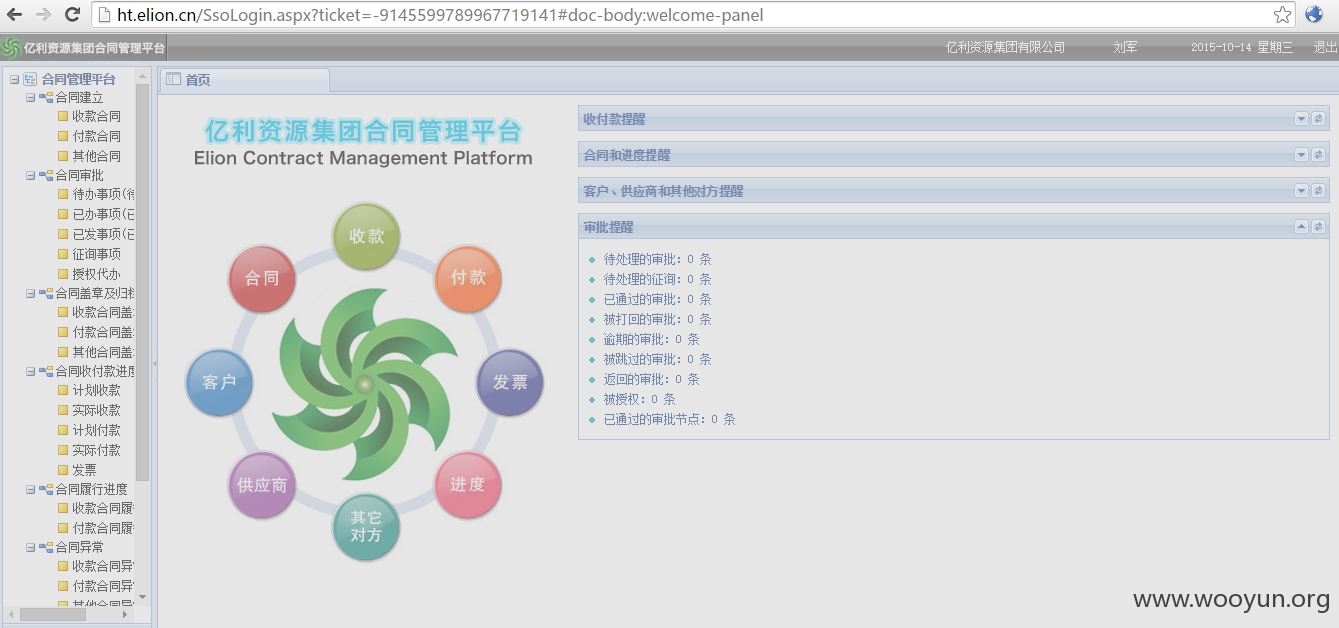Click 逾期的审批: 0 条

[x=651, y=339]
